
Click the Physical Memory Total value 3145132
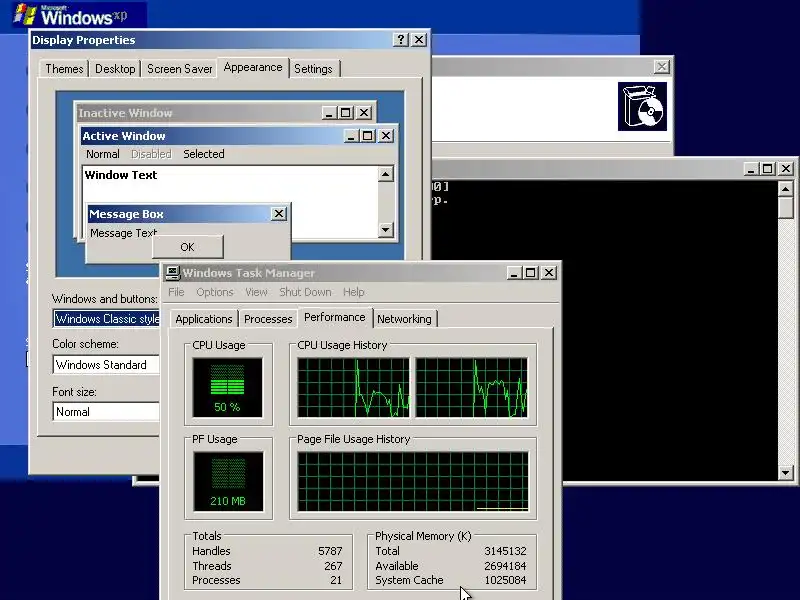(x=505, y=551)
